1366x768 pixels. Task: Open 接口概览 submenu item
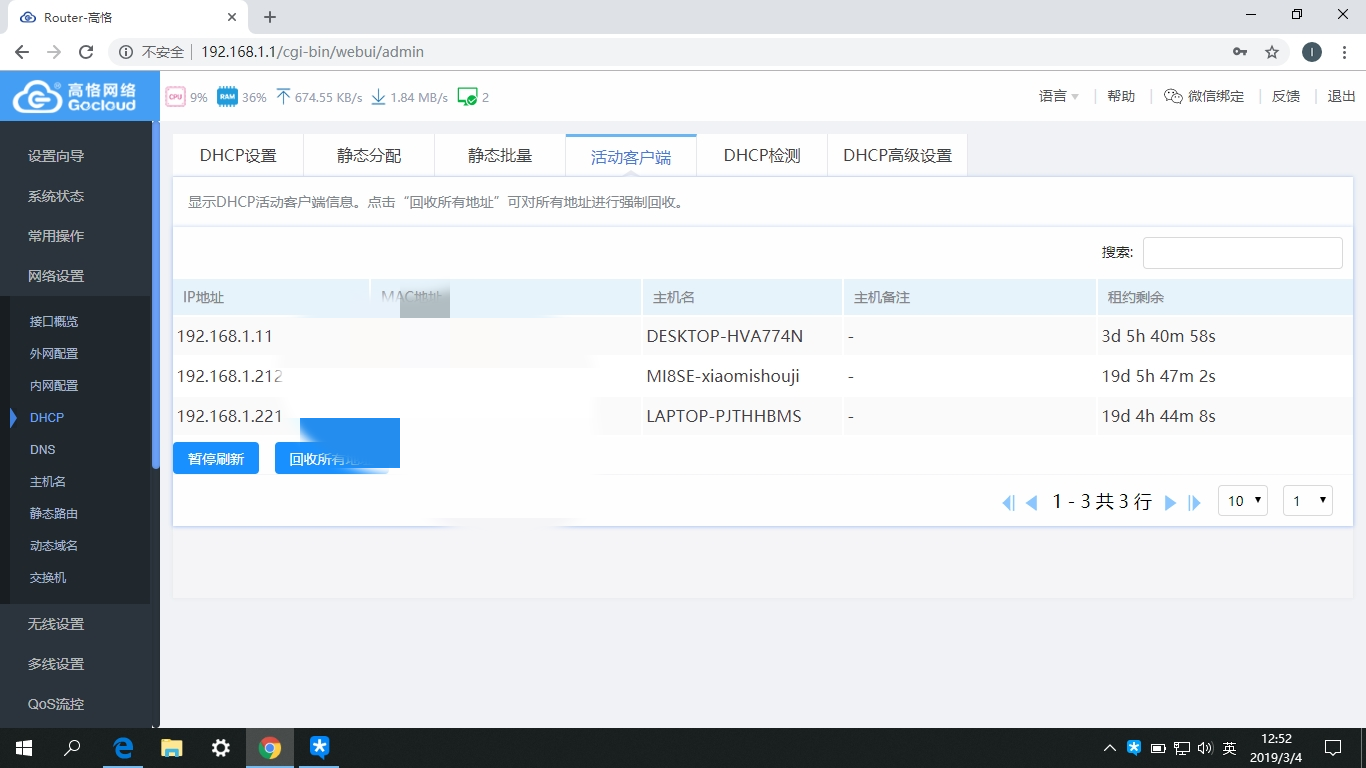point(54,321)
